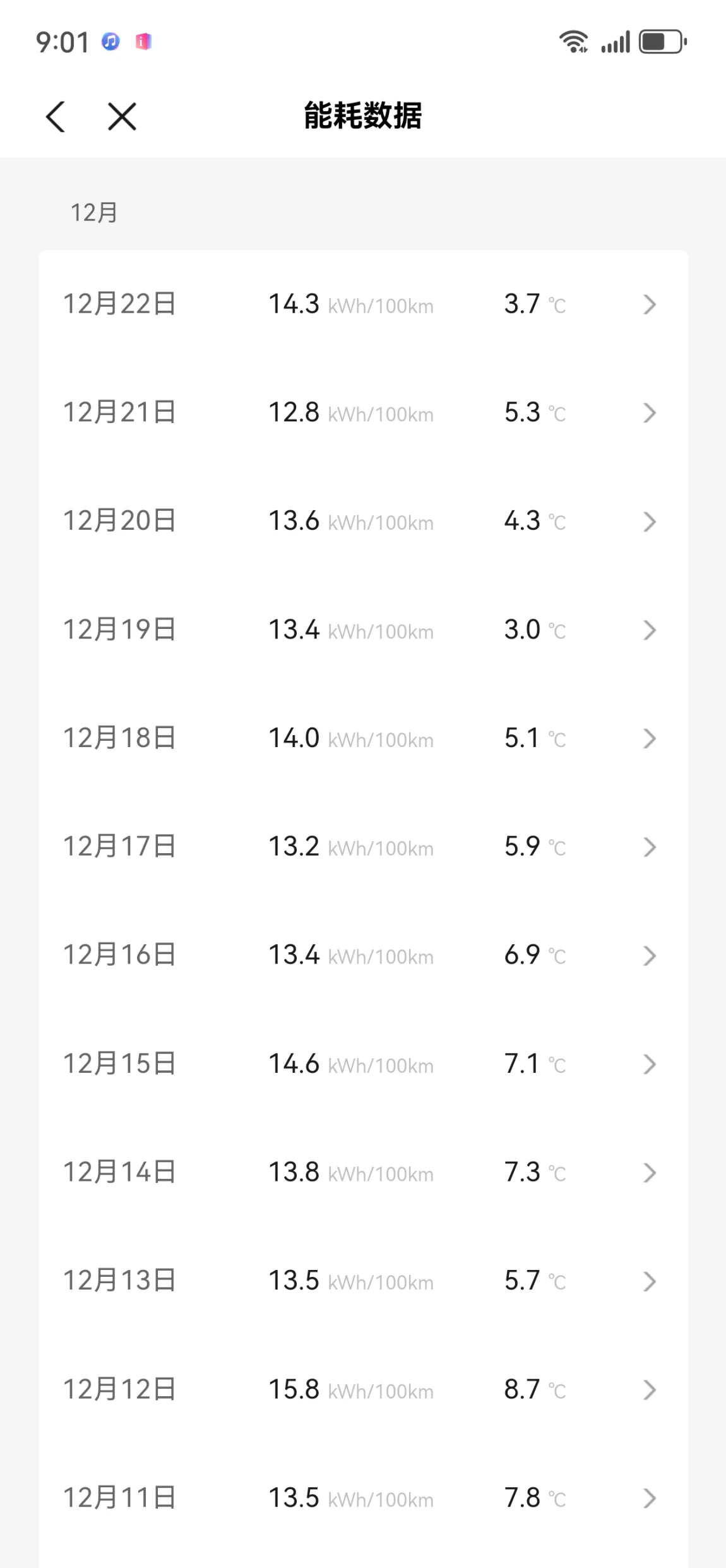Close the page with the X icon

pyautogui.click(x=122, y=117)
